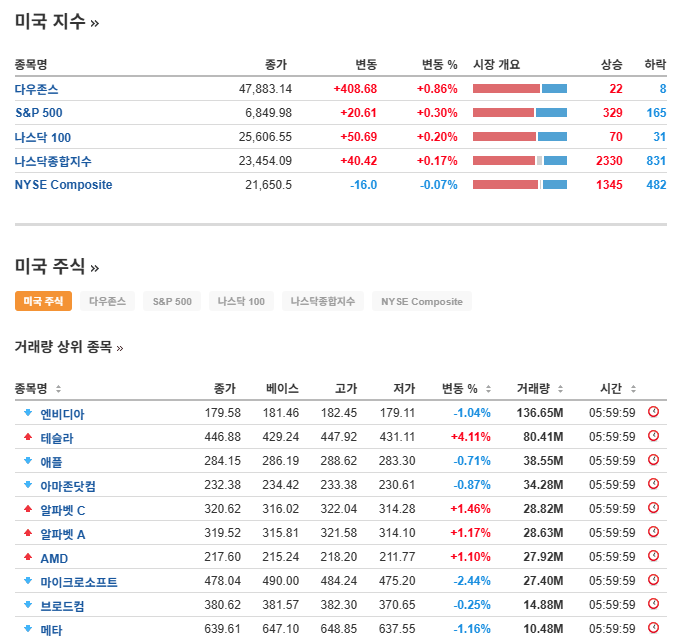
Task: Open the 미국 주식 section heading link
Action: point(57,266)
